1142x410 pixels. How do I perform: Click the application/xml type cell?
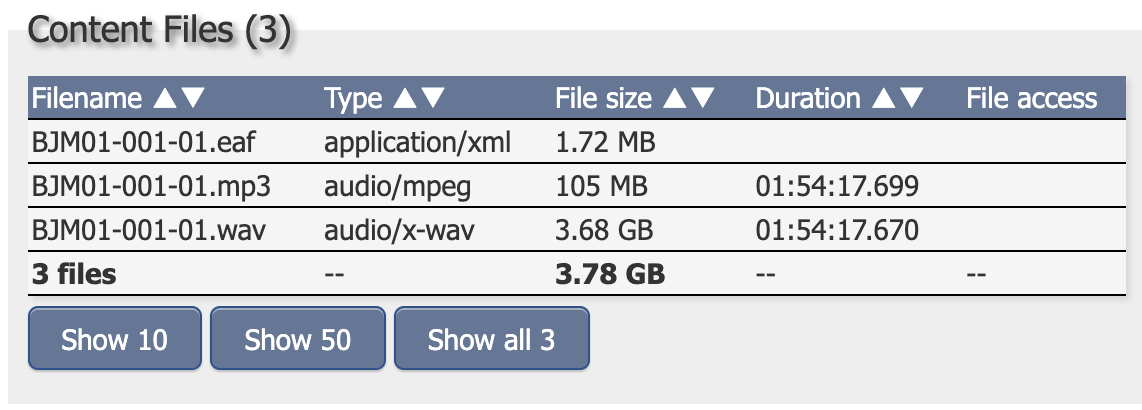click(x=417, y=142)
